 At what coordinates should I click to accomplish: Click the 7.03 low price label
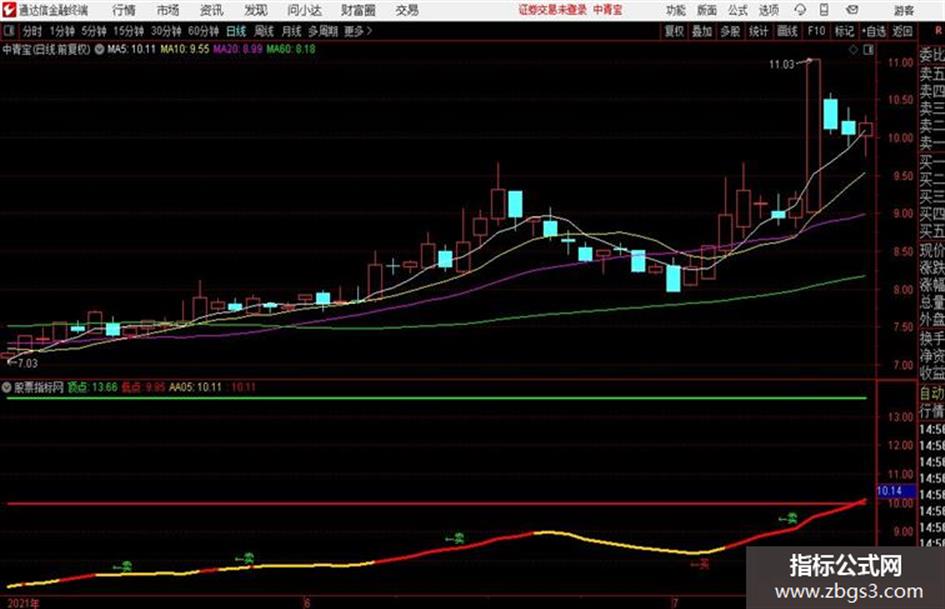coord(27,363)
